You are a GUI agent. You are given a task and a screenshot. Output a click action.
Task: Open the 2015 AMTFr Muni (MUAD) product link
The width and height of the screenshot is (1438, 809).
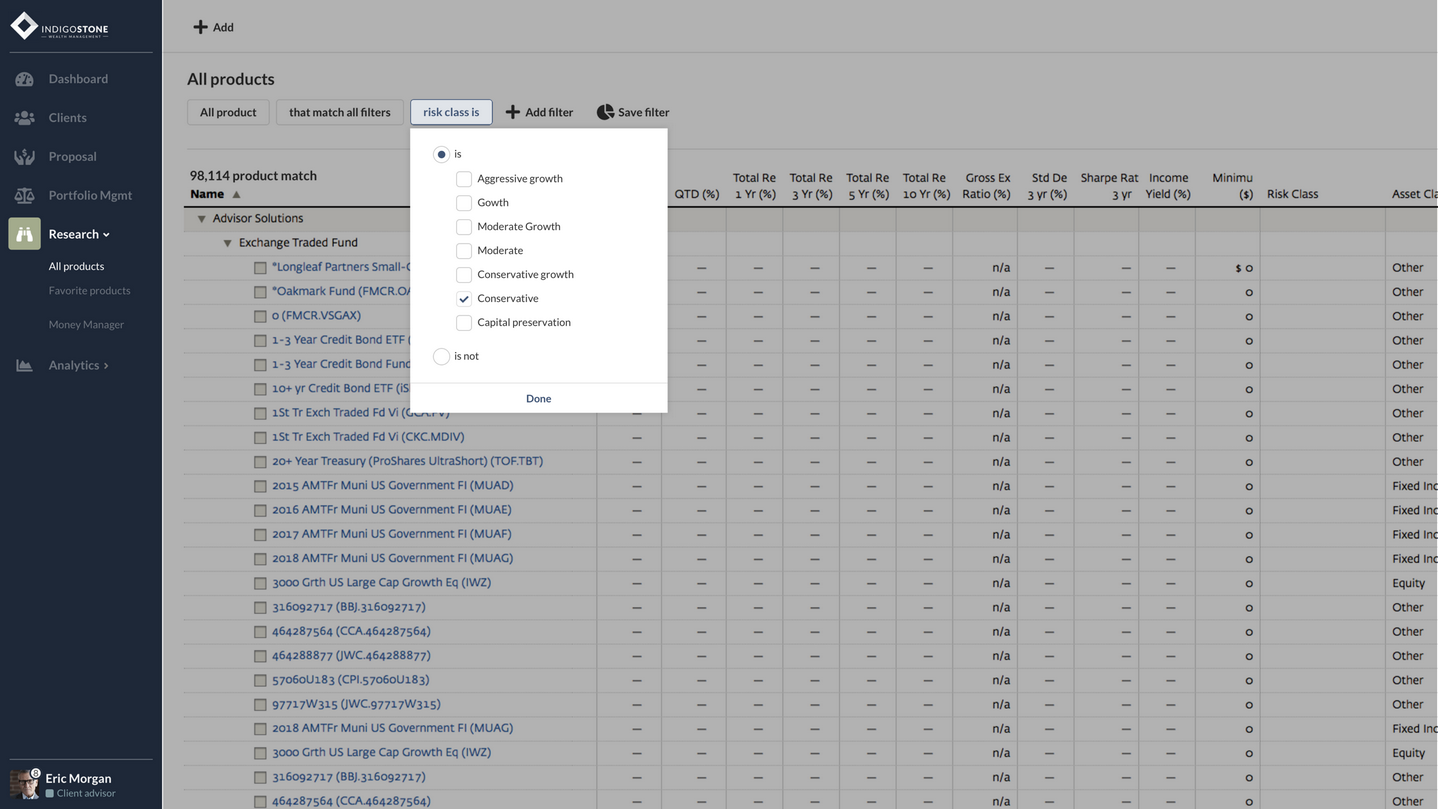coord(392,486)
